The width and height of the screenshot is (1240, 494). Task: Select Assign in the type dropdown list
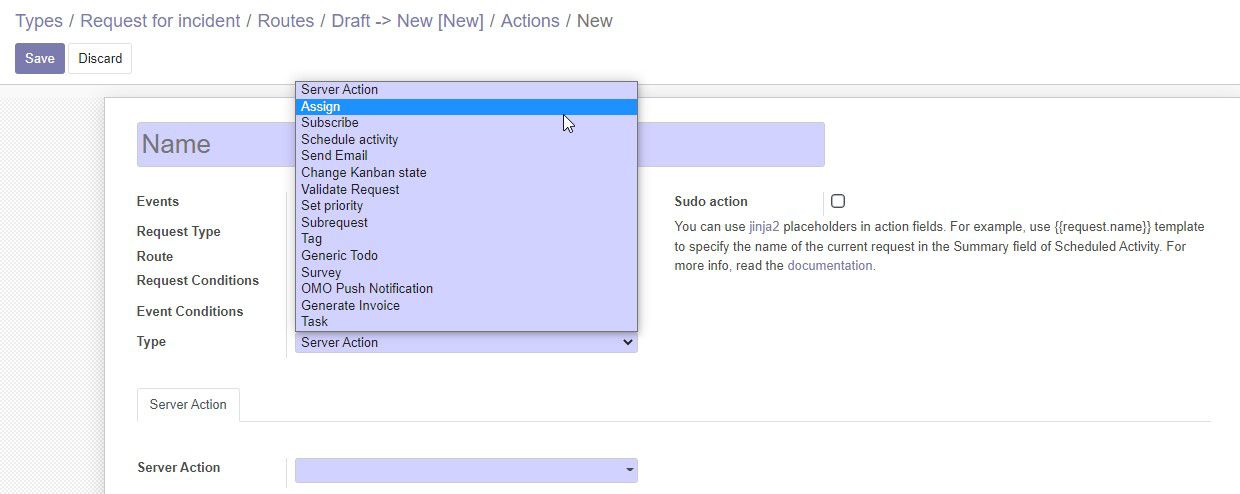pyautogui.click(x=466, y=106)
